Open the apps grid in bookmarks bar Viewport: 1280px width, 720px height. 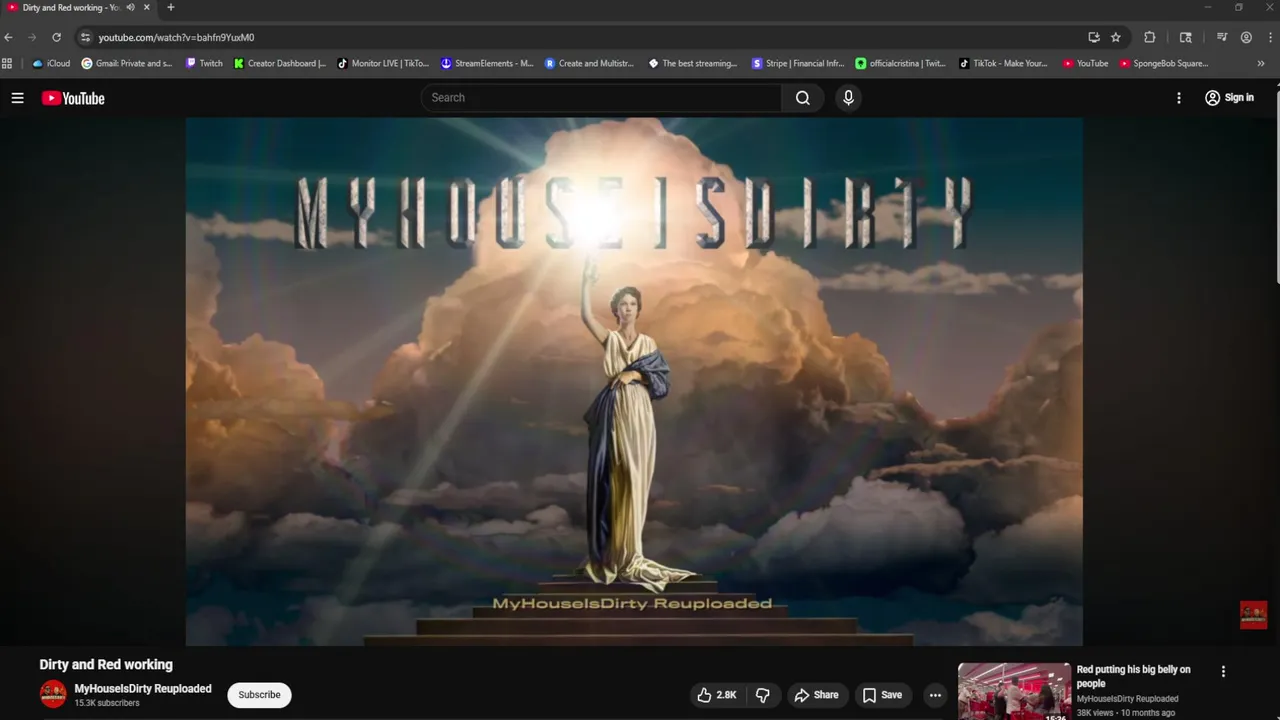[x=7, y=63]
